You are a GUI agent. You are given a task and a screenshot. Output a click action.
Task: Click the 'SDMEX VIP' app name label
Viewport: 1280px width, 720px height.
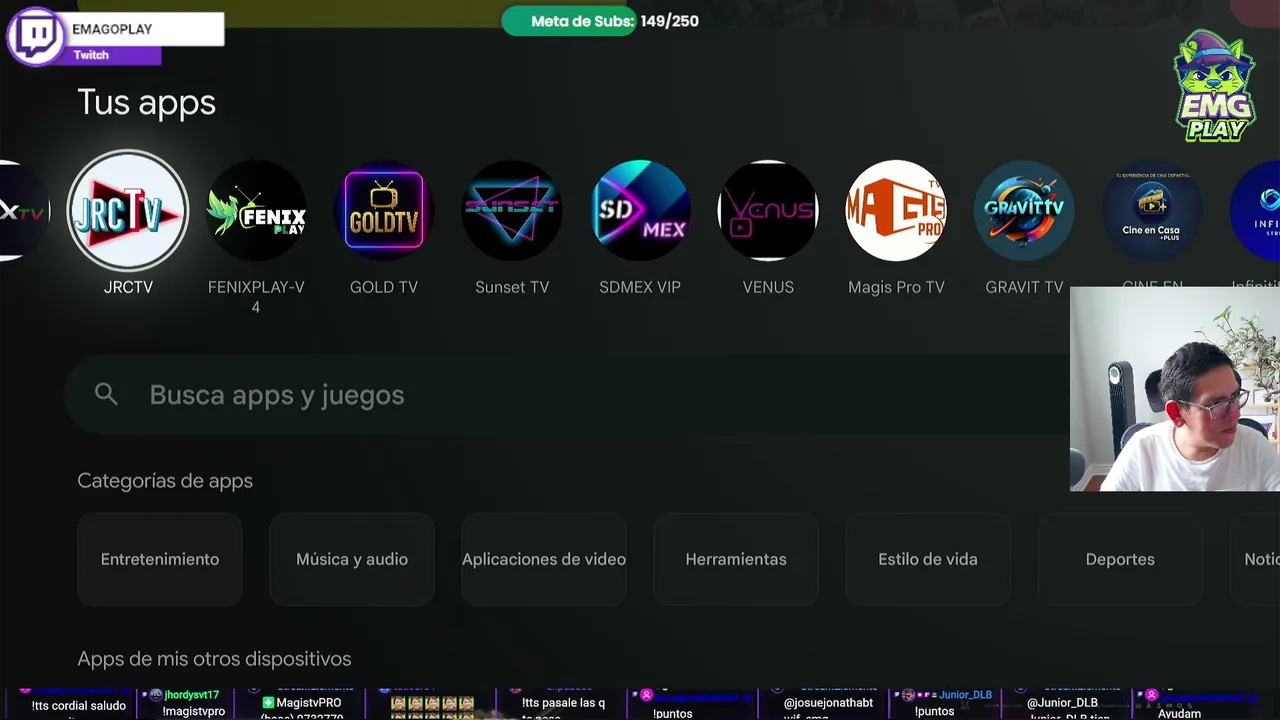tap(640, 287)
